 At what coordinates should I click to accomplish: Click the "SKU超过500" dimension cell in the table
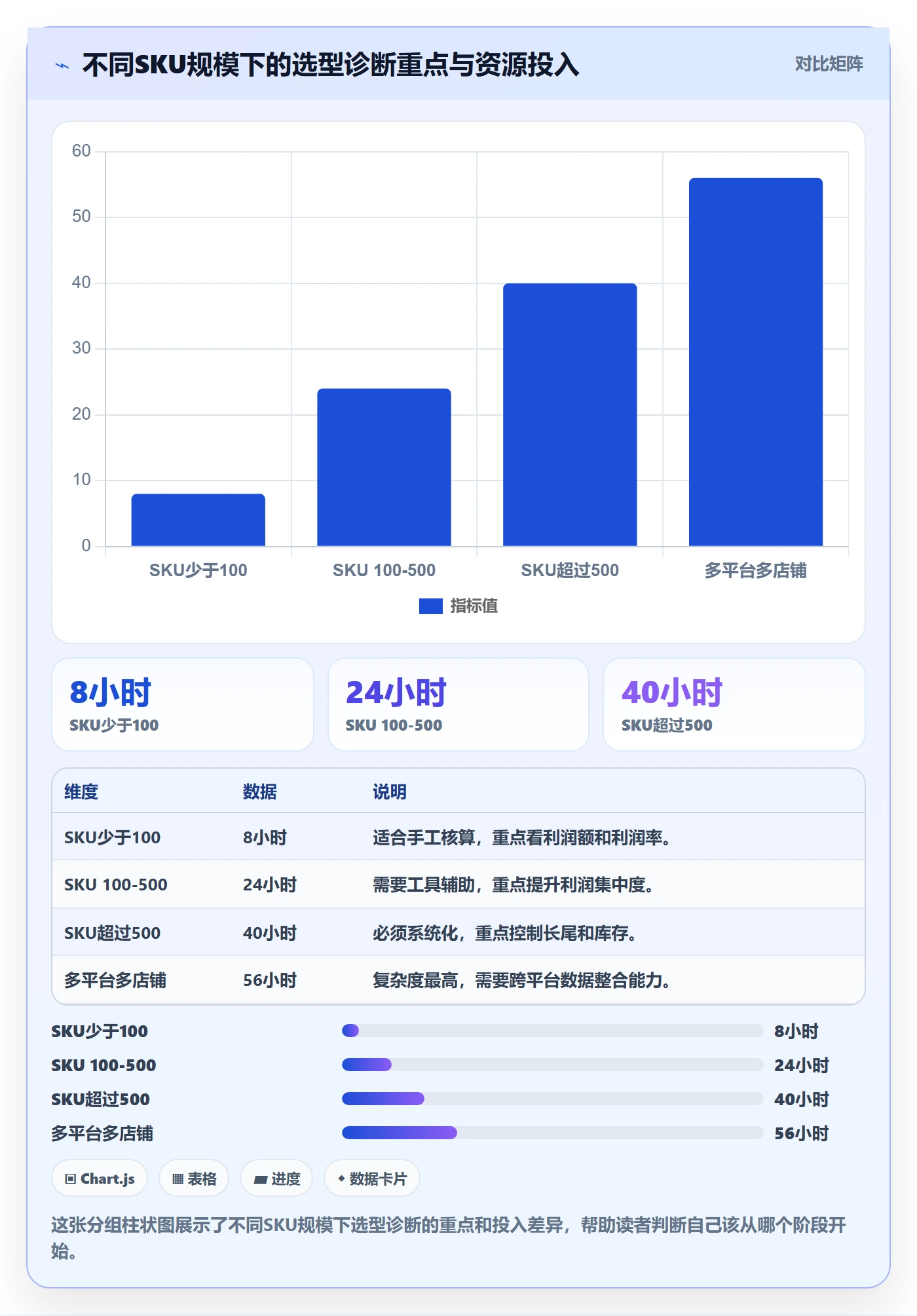(x=113, y=933)
